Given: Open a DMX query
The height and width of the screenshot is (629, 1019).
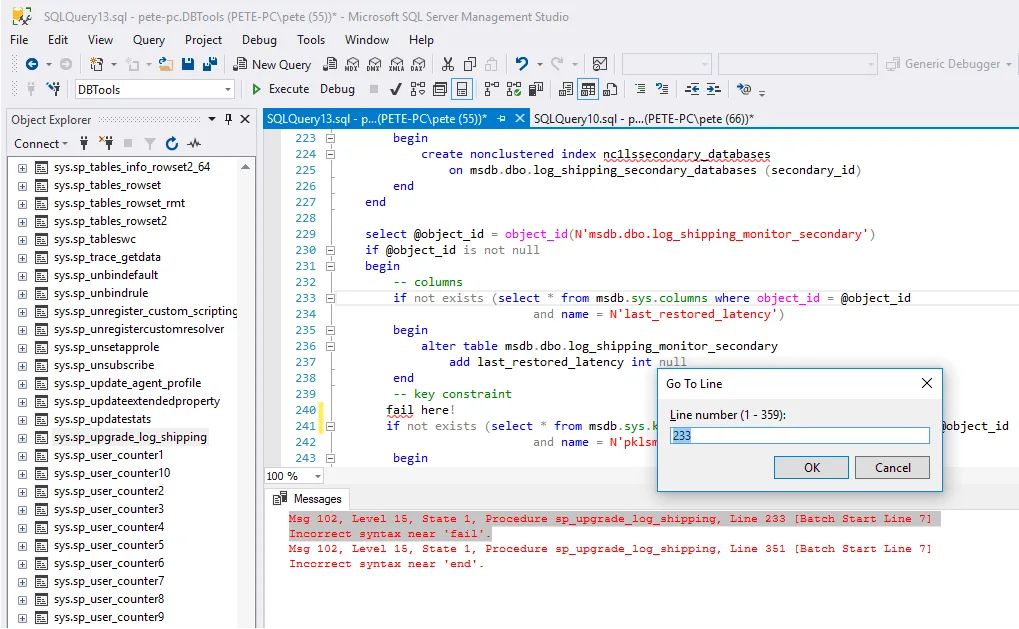Looking at the screenshot, I should [374, 64].
